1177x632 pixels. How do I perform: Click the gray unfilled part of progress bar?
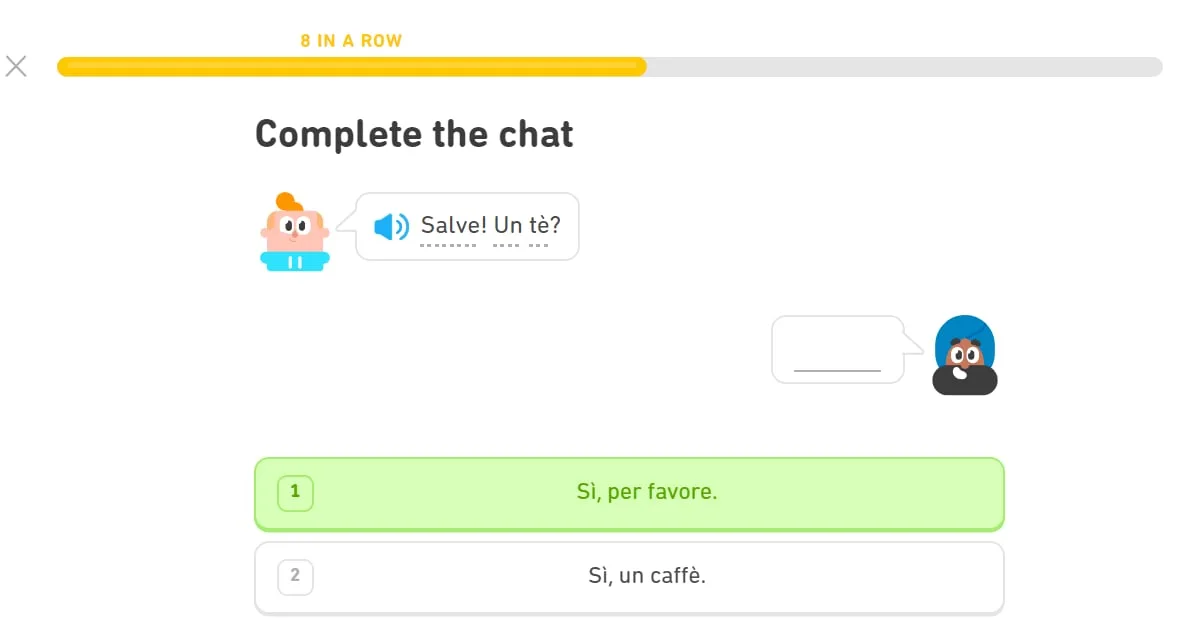(900, 67)
